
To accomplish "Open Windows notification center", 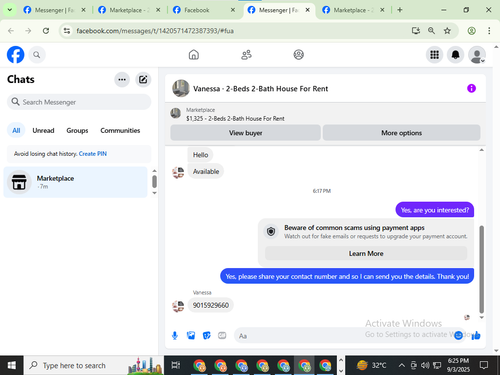I will 483,365.
